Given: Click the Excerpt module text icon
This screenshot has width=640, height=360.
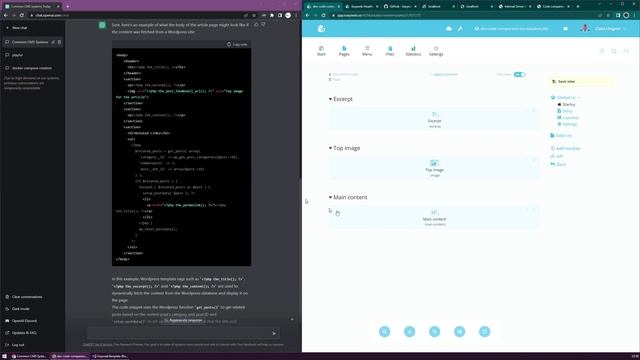Looking at the screenshot, I should [x=435, y=114].
